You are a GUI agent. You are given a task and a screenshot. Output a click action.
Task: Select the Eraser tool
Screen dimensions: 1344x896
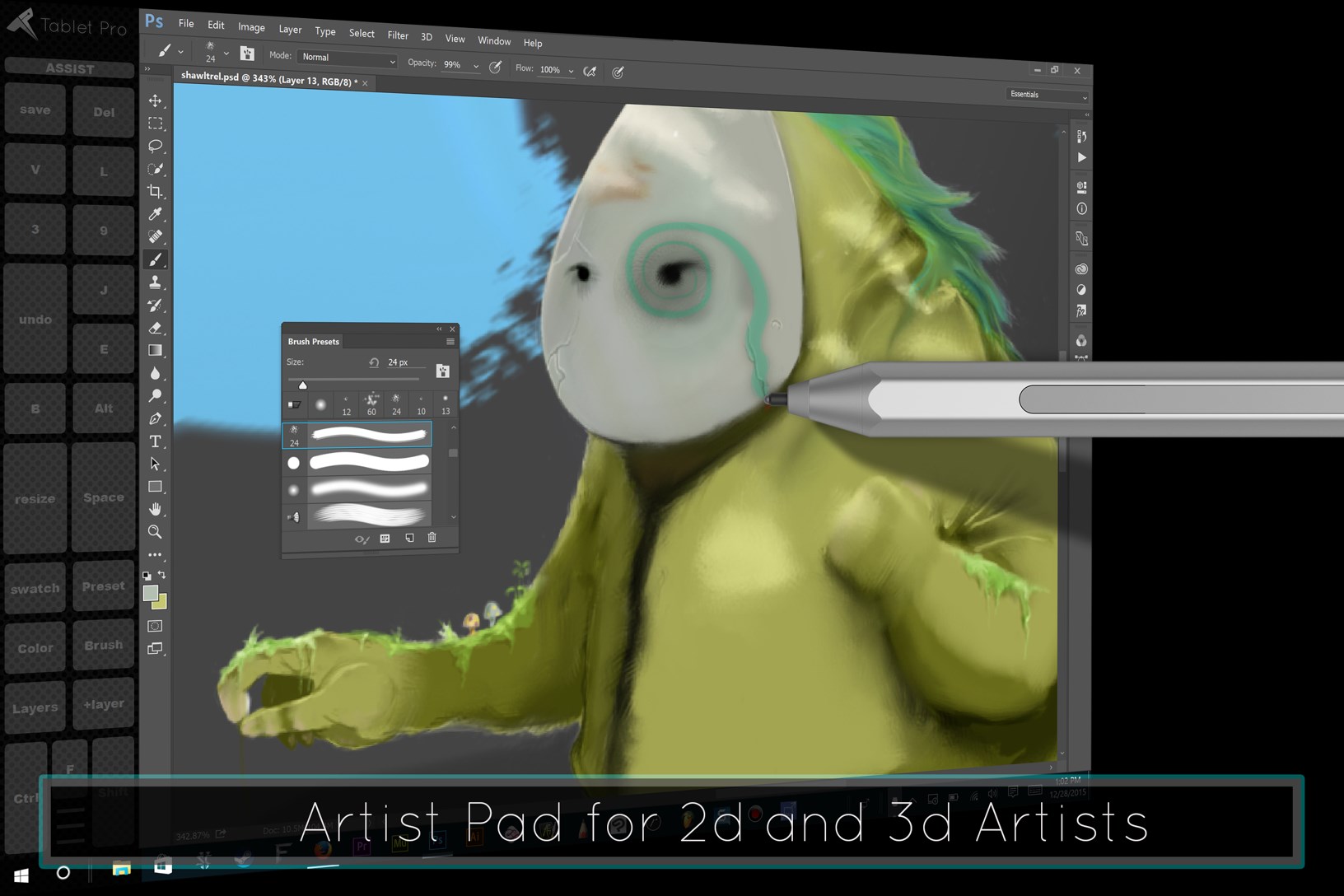[x=155, y=328]
